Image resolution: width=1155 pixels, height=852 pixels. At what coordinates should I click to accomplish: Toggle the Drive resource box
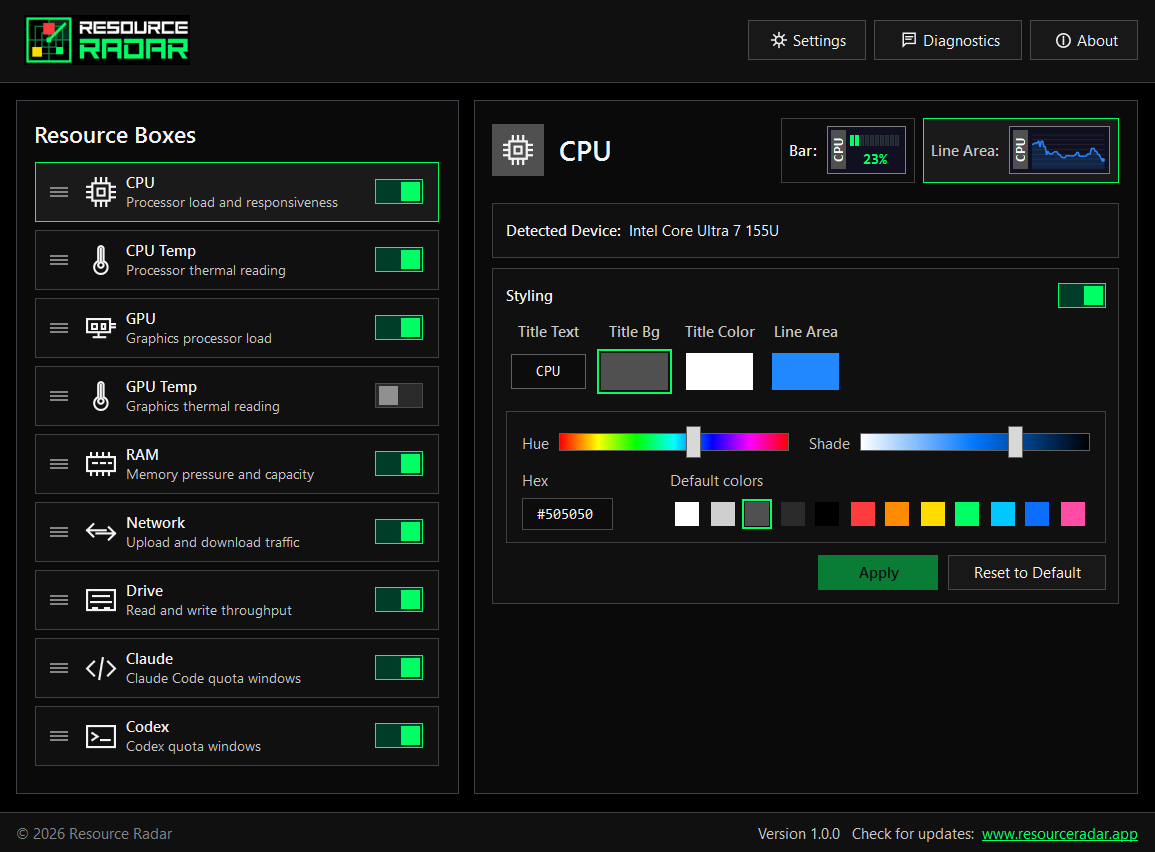399,600
